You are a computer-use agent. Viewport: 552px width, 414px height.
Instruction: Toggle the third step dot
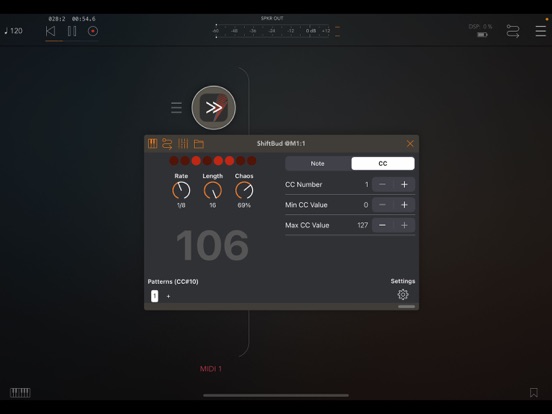pos(196,161)
